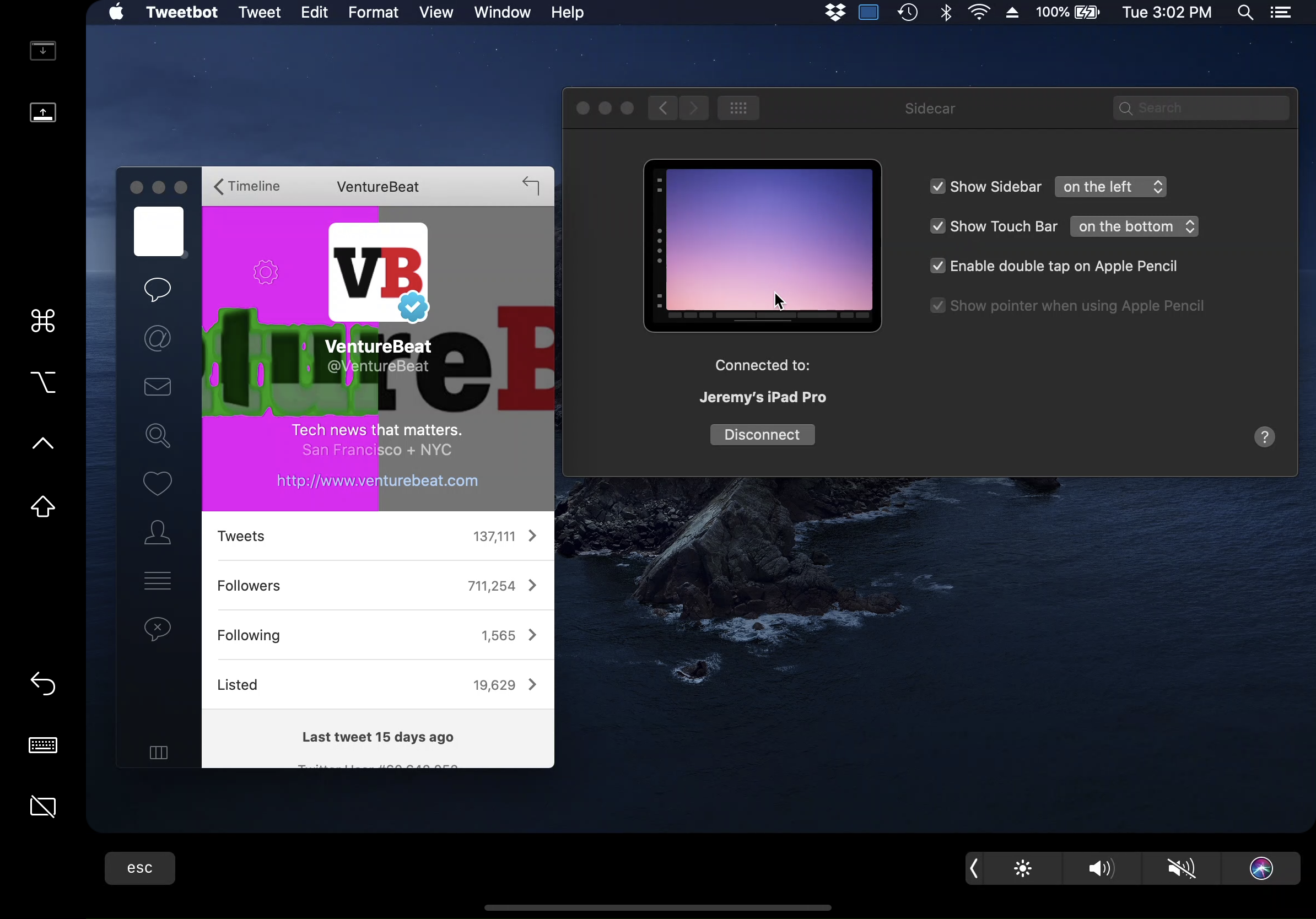This screenshot has width=1316, height=919.
Task: Open Tweetbot Lists tab icon
Action: tap(158, 580)
